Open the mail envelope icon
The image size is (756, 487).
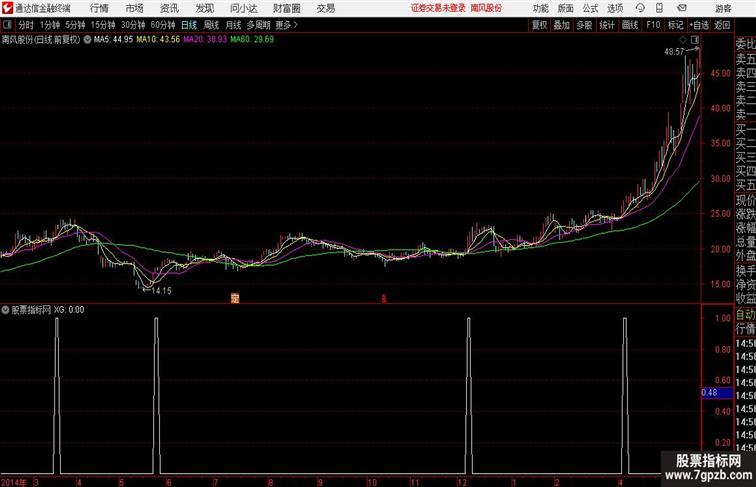point(682,8)
